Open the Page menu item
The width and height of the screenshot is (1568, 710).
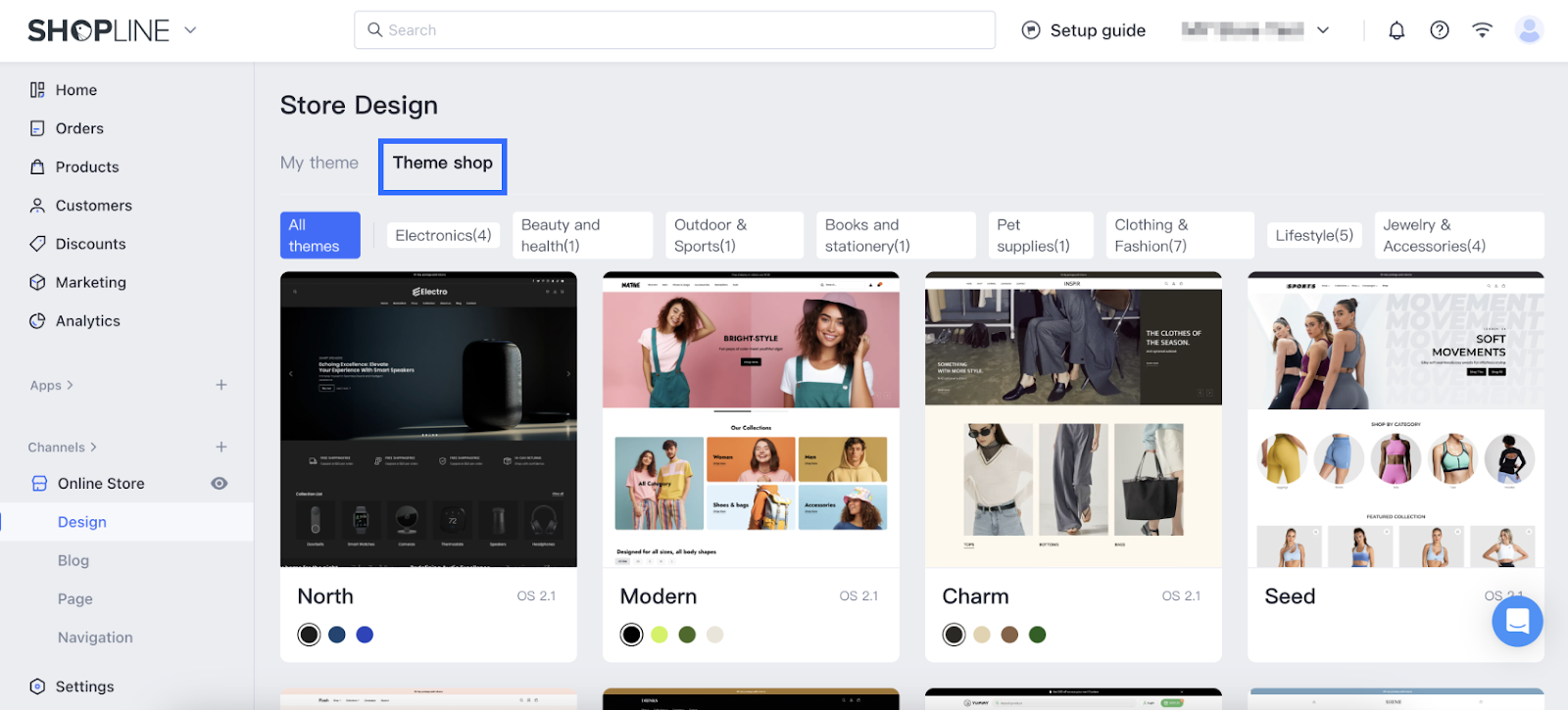click(x=75, y=599)
